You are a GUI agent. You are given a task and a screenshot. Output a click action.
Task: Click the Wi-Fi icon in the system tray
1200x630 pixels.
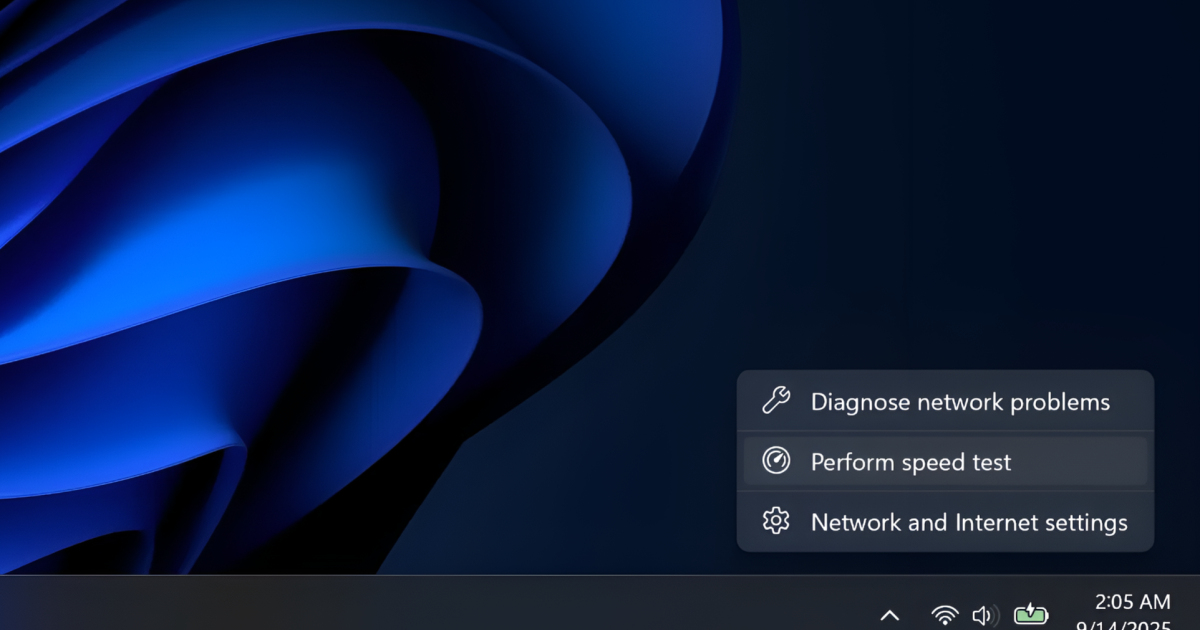click(944, 614)
